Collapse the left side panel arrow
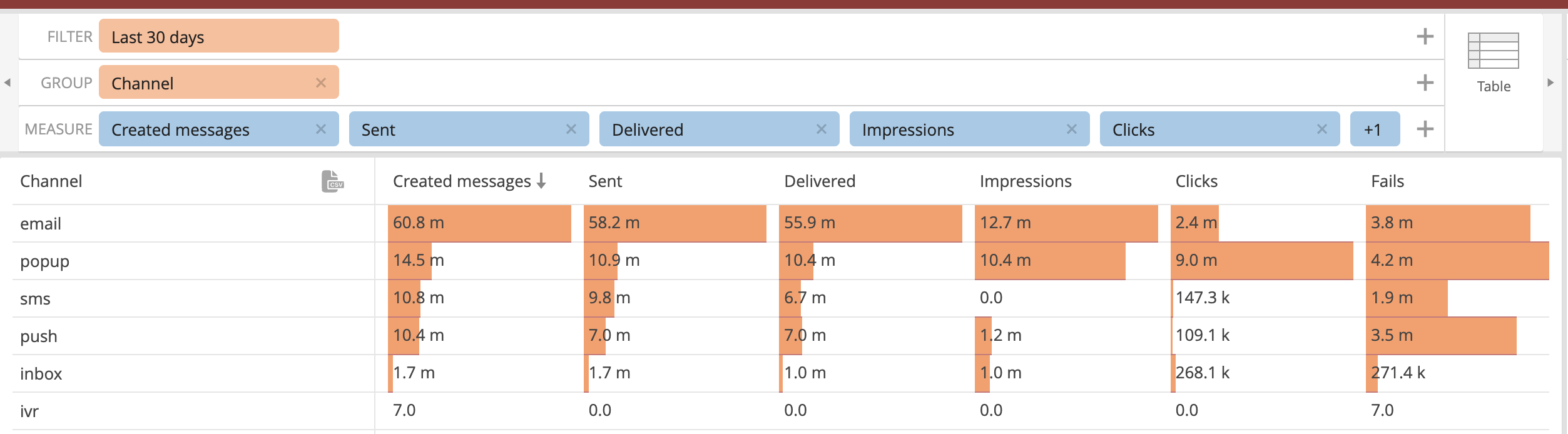Image resolution: width=1568 pixels, height=434 pixels. [8, 83]
